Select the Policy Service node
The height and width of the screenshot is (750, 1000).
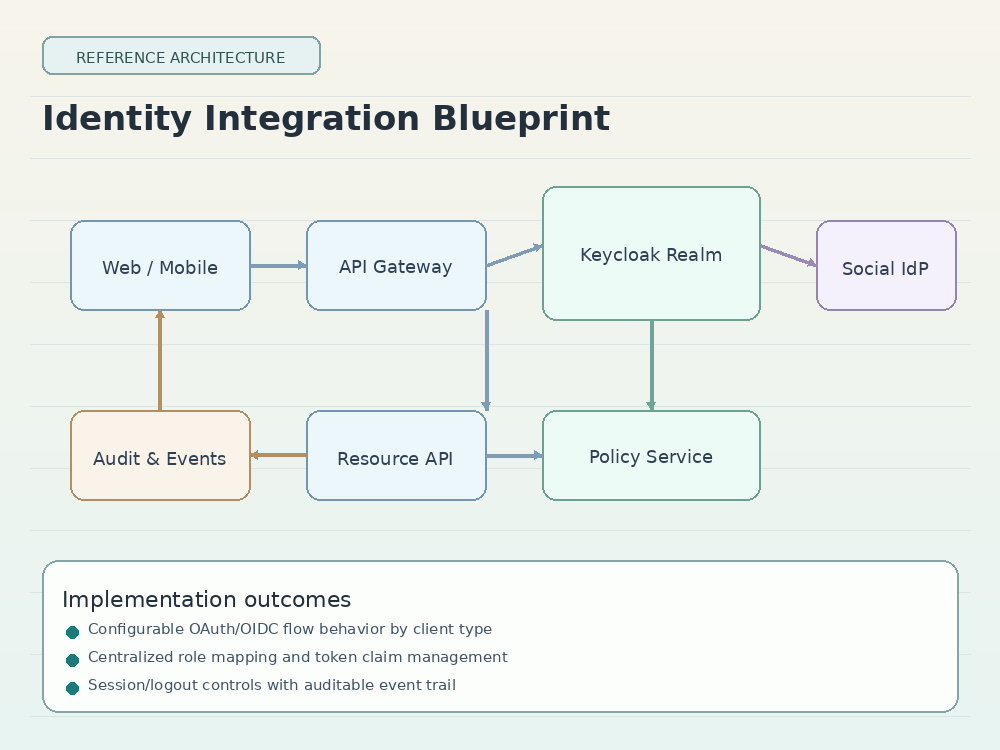651,456
